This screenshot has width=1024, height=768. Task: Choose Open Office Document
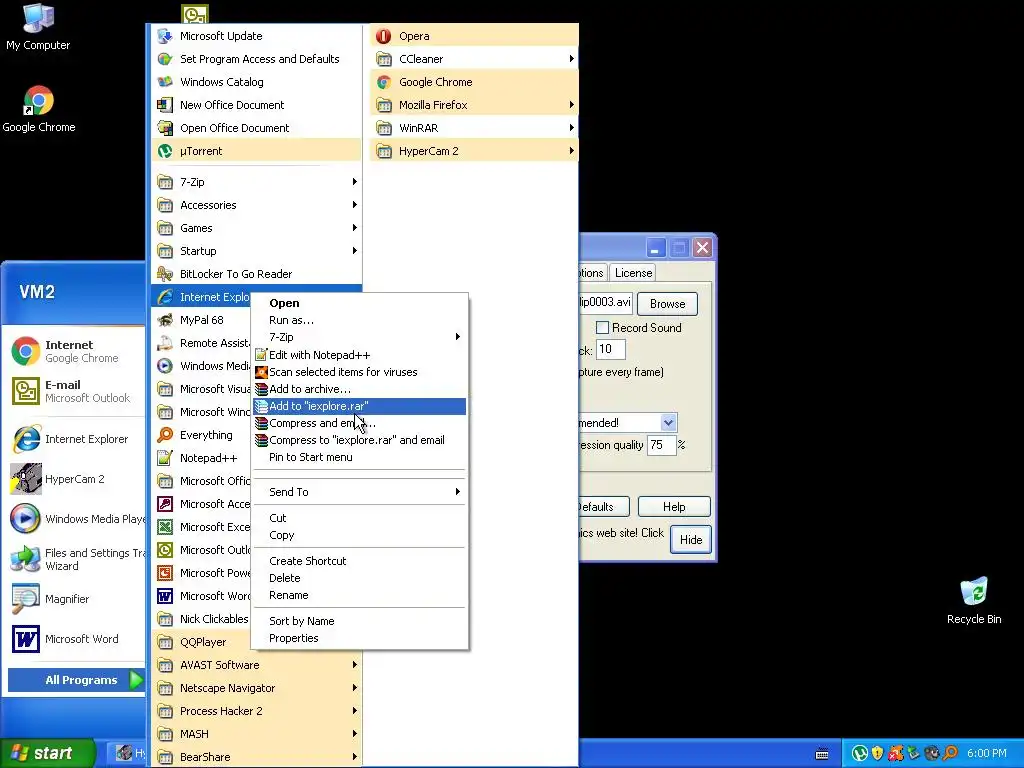point(256,128)
